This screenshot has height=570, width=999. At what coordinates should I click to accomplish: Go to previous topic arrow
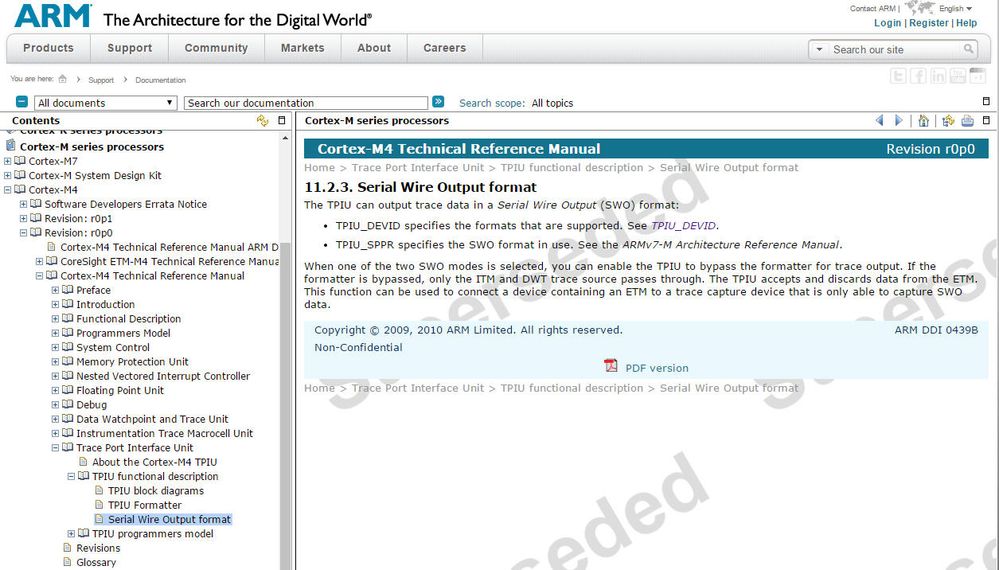click(x=879, y=120)
